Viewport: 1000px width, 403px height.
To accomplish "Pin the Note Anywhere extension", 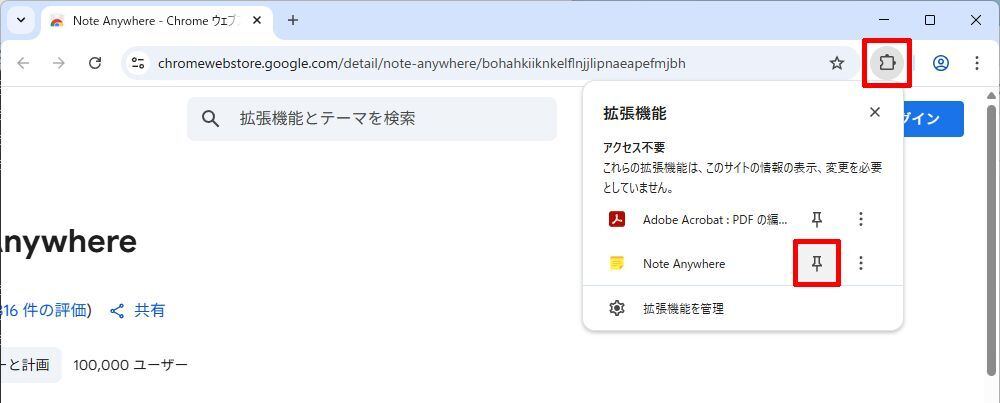I will click(x=817, y=263).
